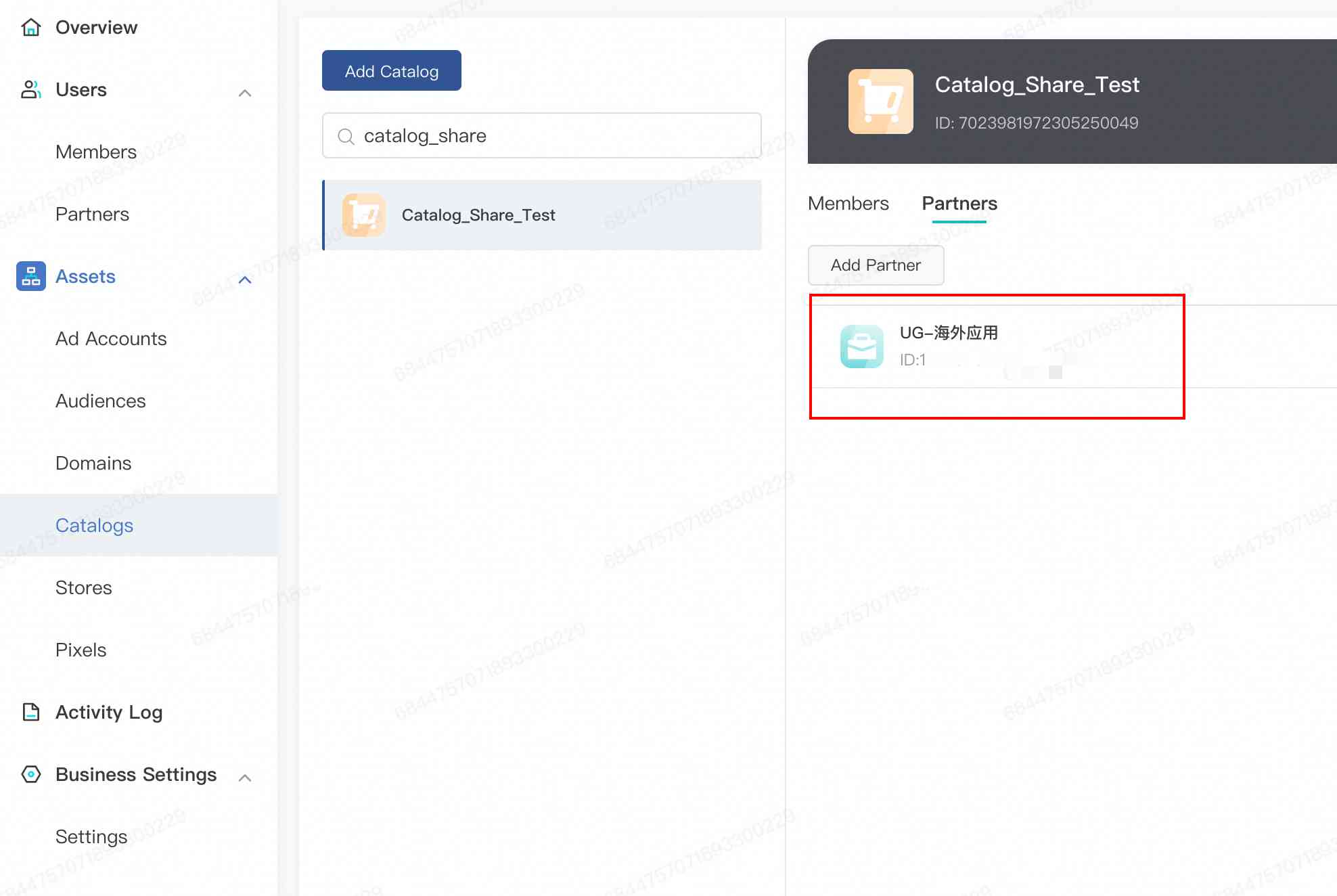Click the Add Partner button
Screen dimensions: 1337x896
pos(876,265)
